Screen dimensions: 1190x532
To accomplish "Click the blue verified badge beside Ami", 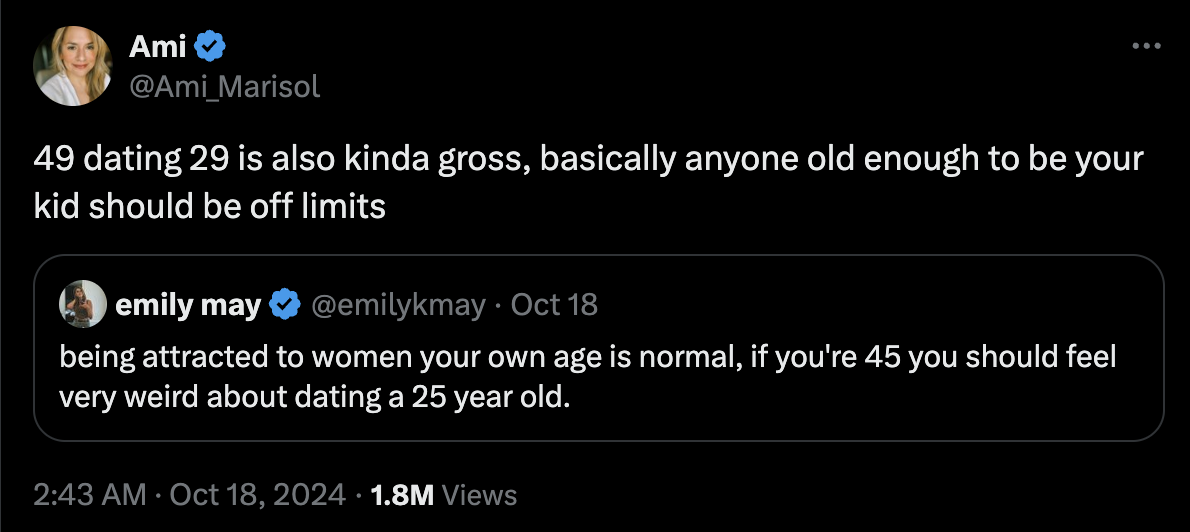I will (210, 48).
